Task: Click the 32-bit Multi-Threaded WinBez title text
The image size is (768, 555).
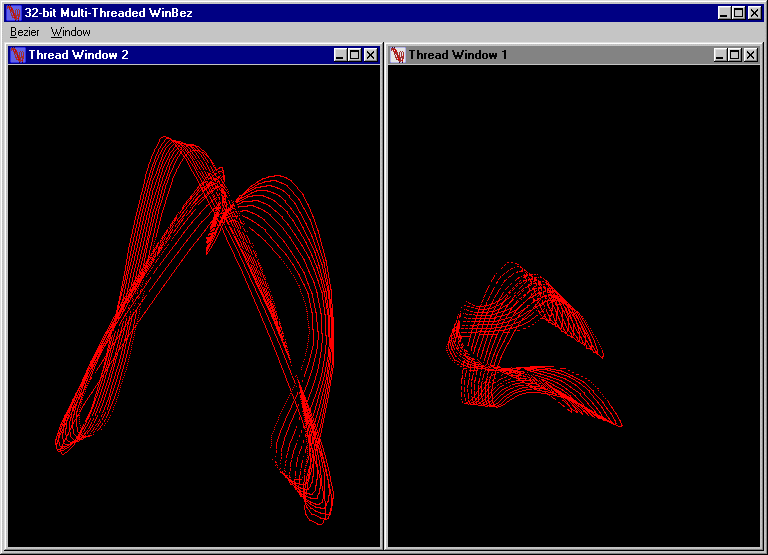Action: click(108, 13)
